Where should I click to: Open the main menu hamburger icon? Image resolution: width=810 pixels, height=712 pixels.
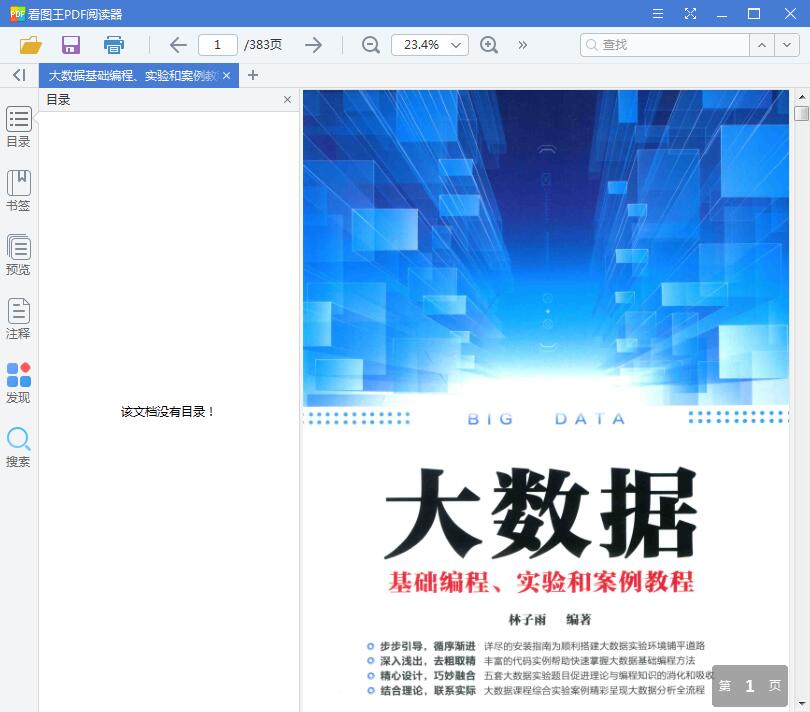[x=658, y=13]
